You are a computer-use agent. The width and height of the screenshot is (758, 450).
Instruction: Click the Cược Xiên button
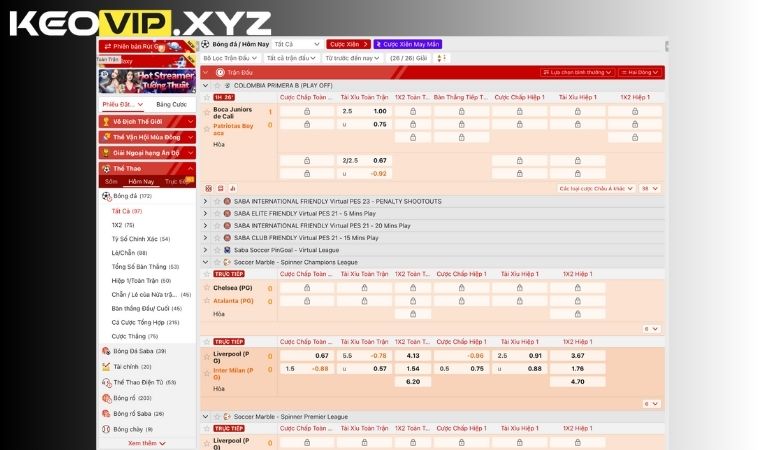tap(349, 44)
